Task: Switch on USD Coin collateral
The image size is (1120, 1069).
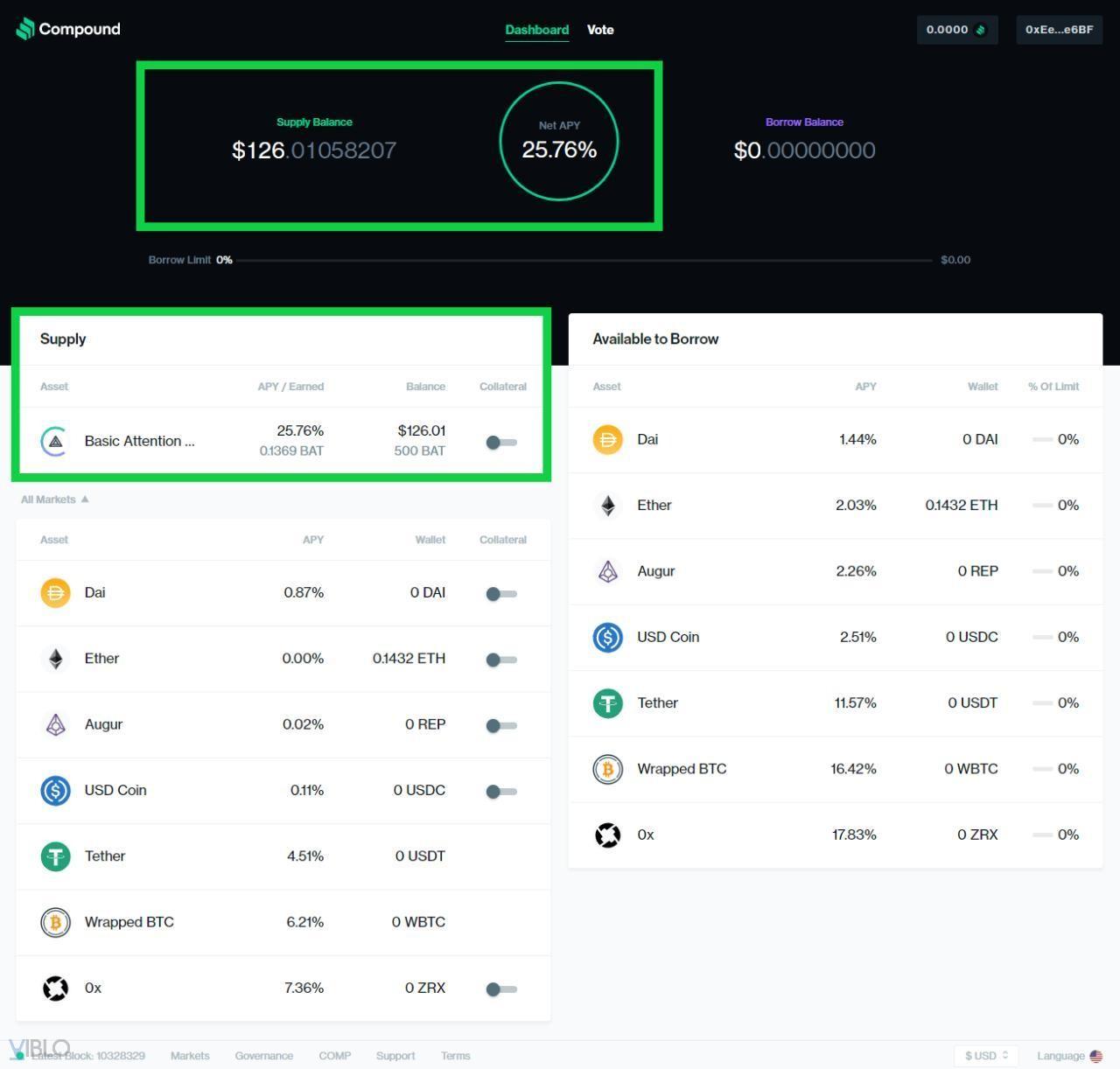Action: tap(501, 792)
